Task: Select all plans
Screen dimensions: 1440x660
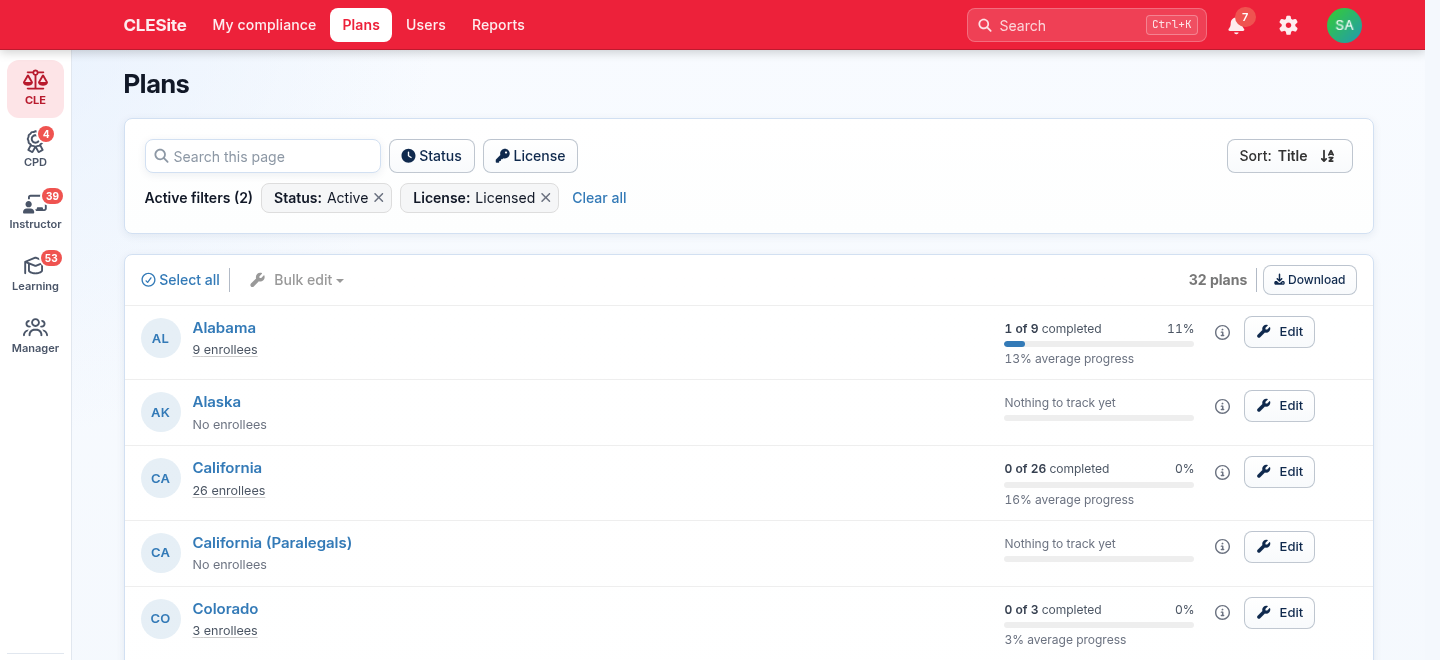Action: click(180, 280)
